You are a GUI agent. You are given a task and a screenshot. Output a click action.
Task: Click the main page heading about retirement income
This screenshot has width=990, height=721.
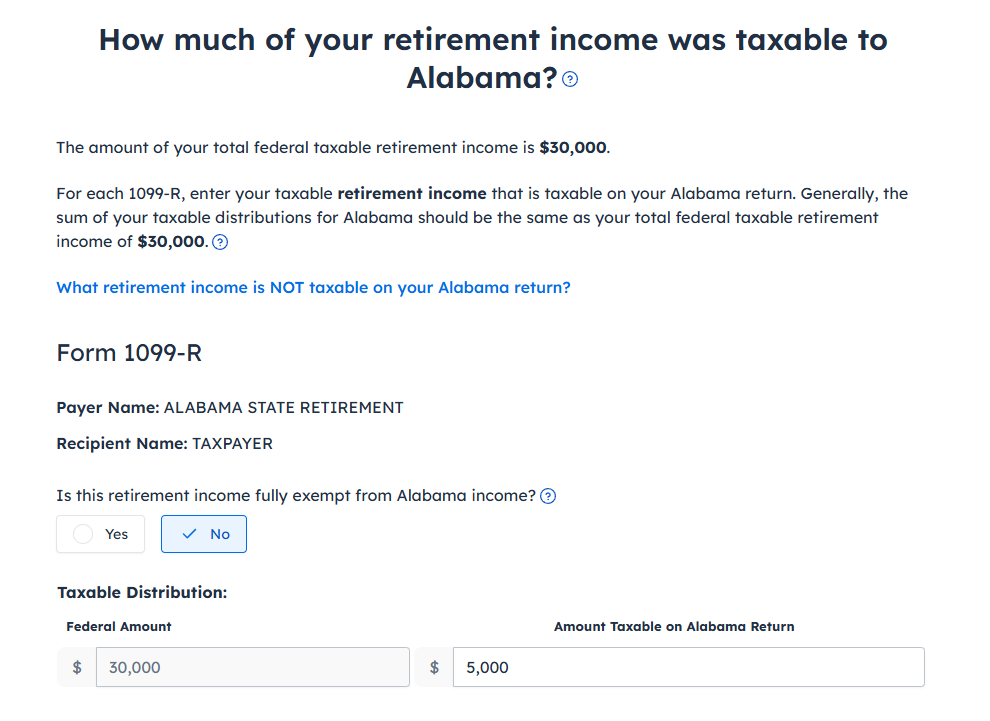pos(493,59)
